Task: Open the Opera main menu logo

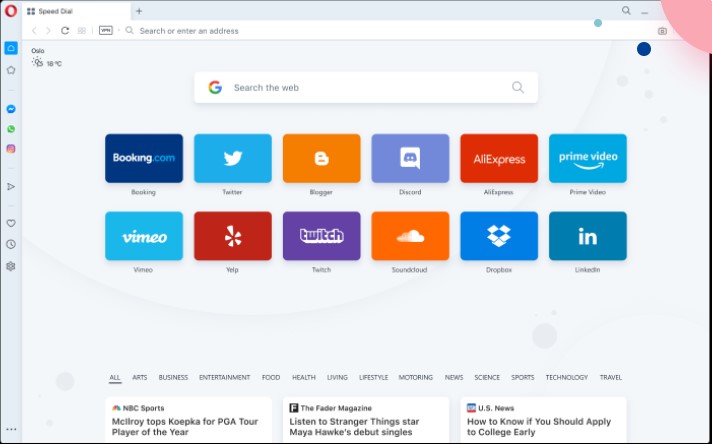Action: pos(10,11)
